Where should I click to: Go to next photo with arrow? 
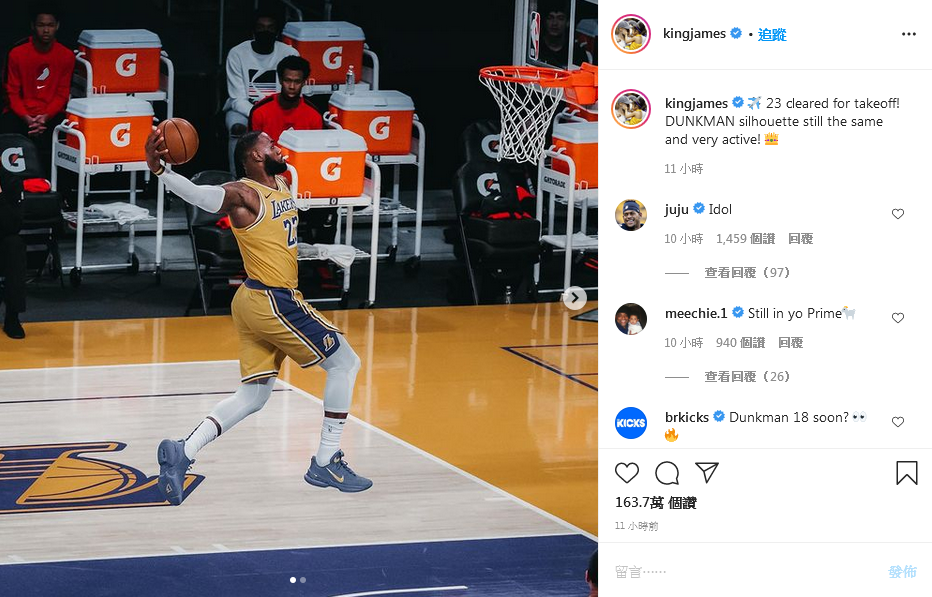575,298
